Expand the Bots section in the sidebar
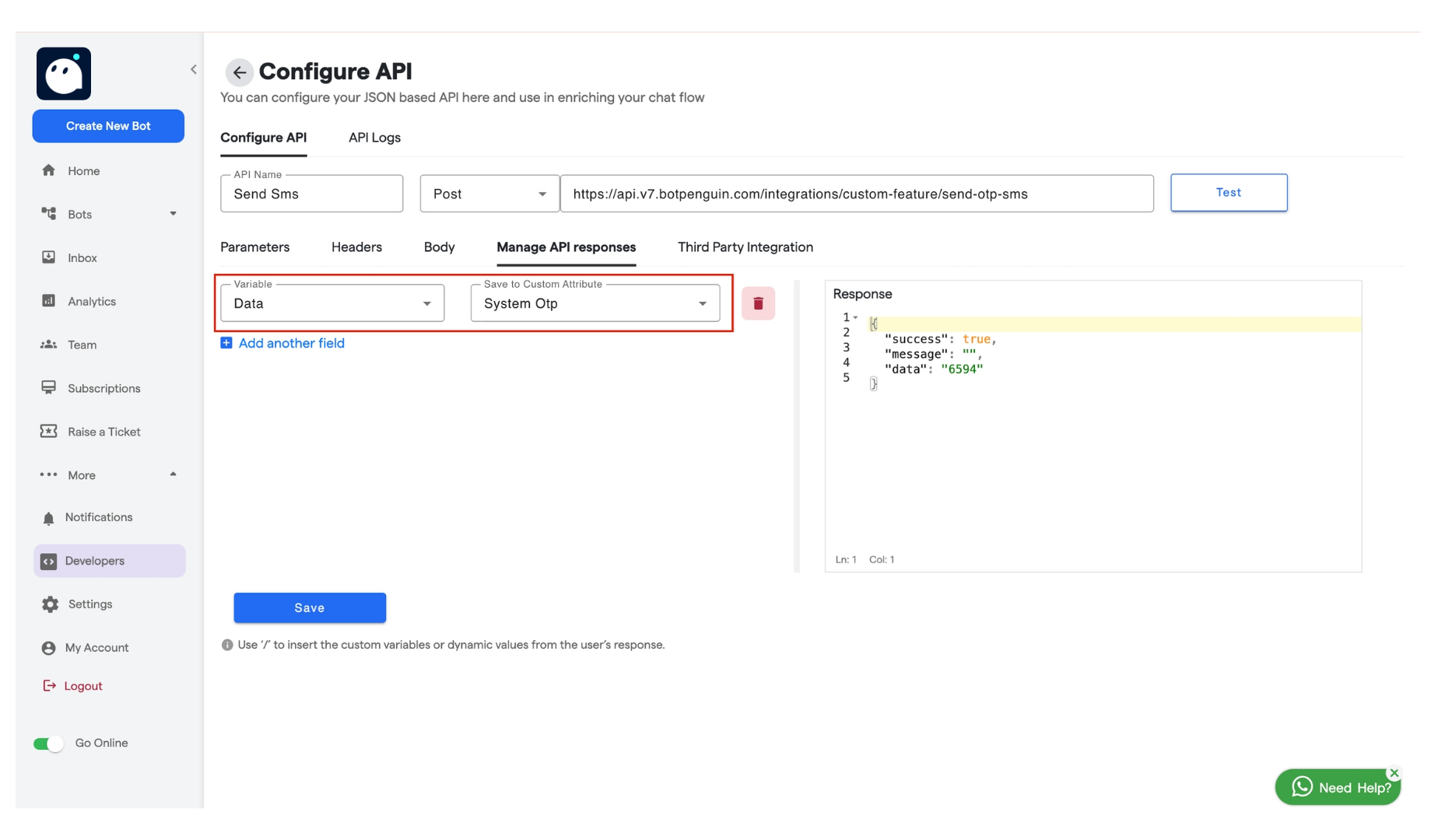This screenshot has height=840, width=1452. coord(173,214)
